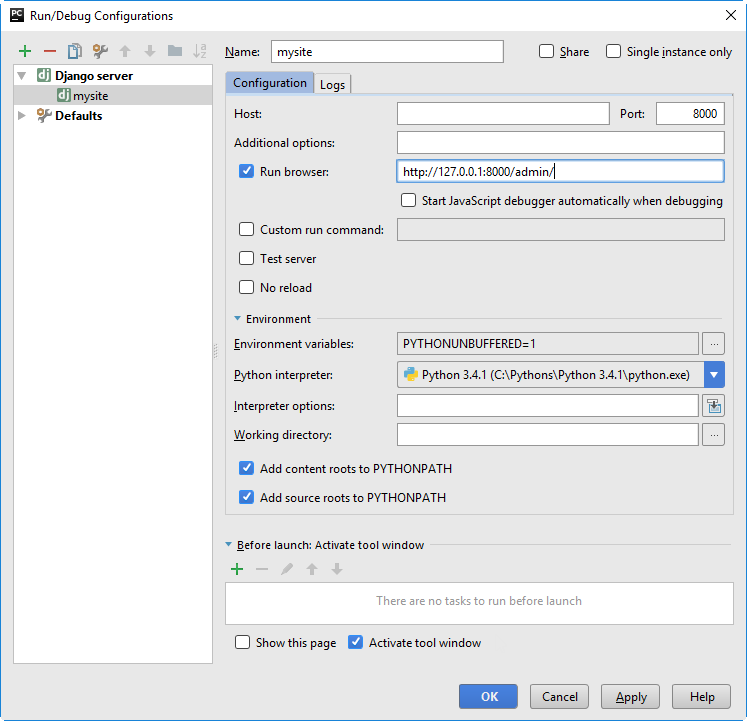The width and height of the screenshot is (747, 721).
Task: Click the Name field containing mysite
Action: [x=387, y=51]
